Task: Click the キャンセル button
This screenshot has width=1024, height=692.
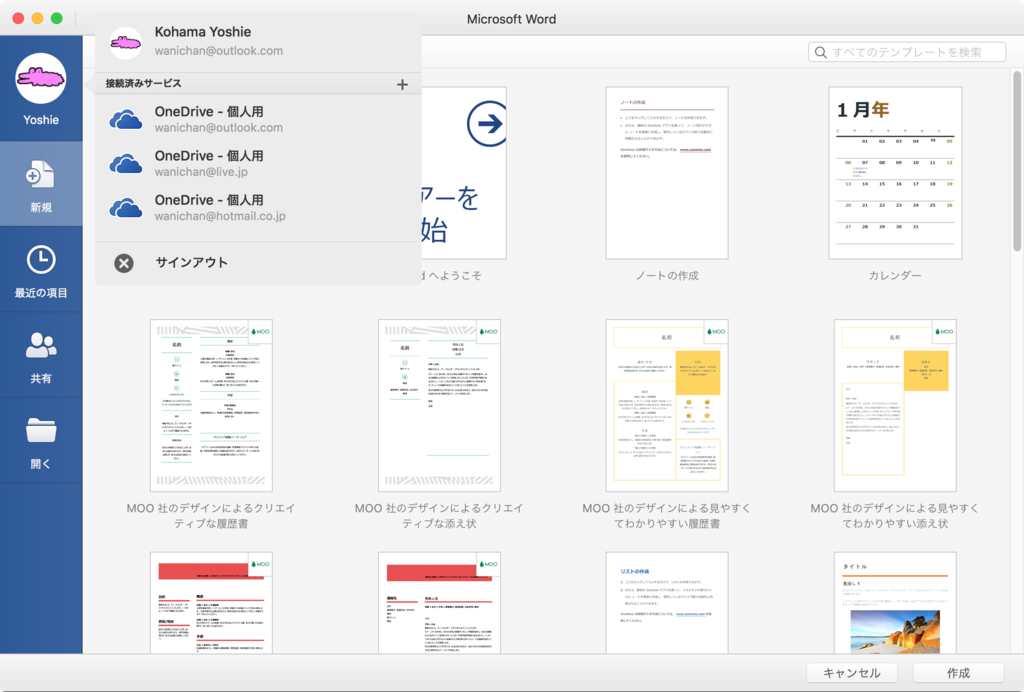Action: coord(852,672)
